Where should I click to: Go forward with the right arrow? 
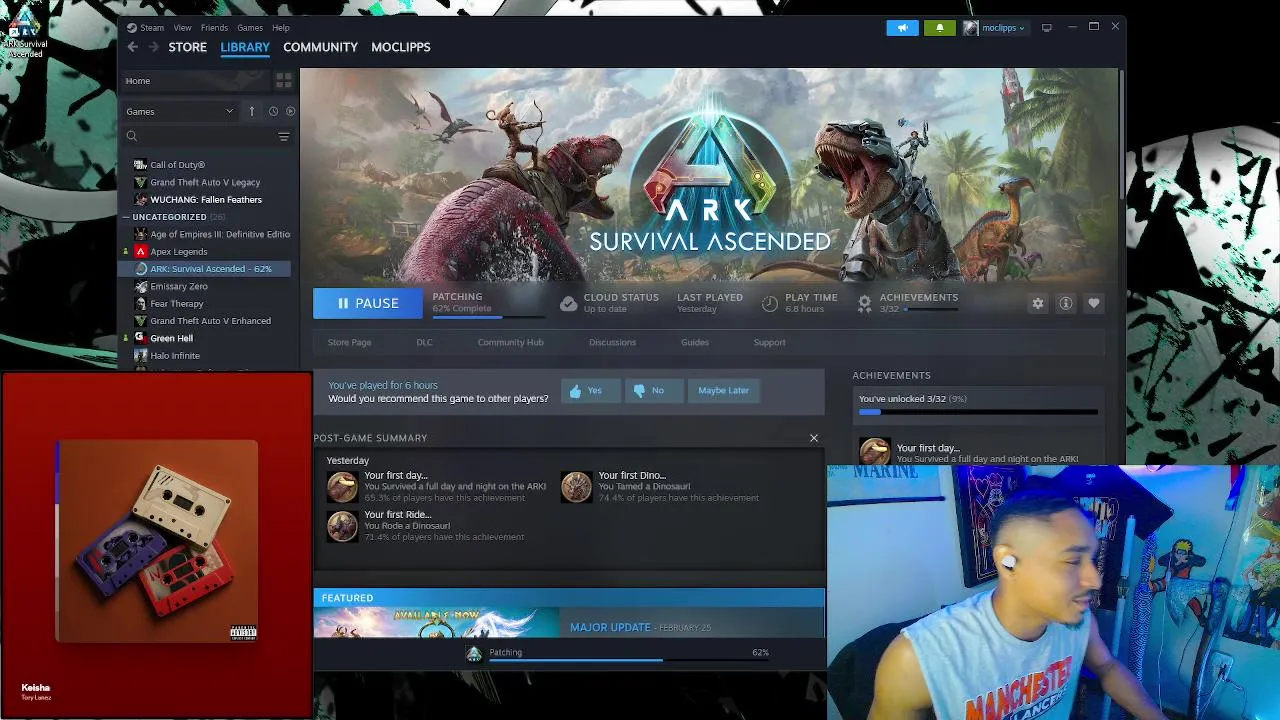pyautogui.click(x=153, y=47)
